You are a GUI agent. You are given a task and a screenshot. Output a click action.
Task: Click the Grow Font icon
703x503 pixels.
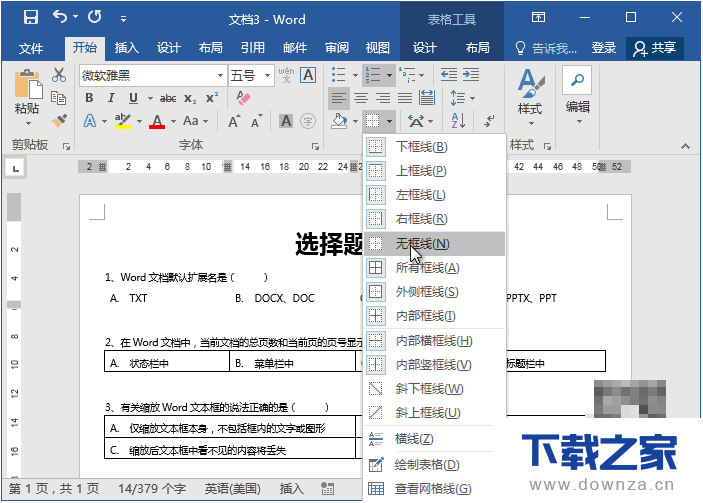[234, 121]
